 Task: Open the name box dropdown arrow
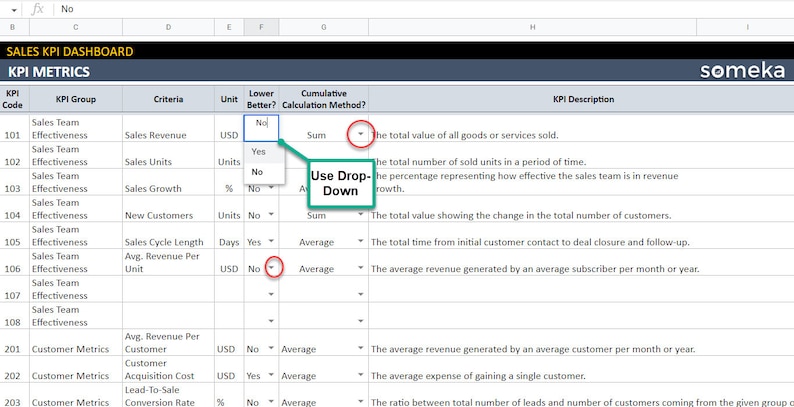[13, 10]
